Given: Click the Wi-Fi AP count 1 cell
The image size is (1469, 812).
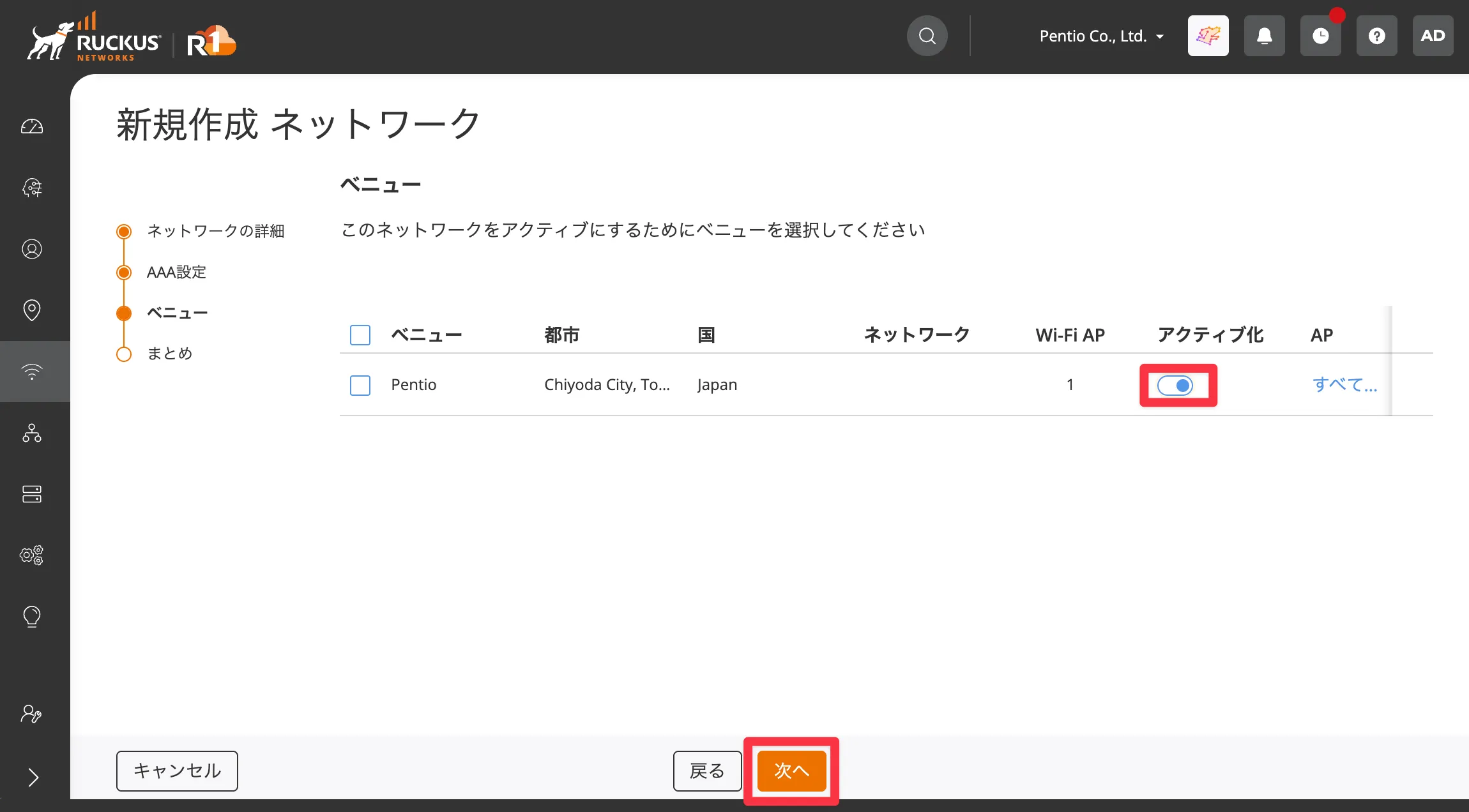Looking at the screenshot, I should [x=1070, y=385].
